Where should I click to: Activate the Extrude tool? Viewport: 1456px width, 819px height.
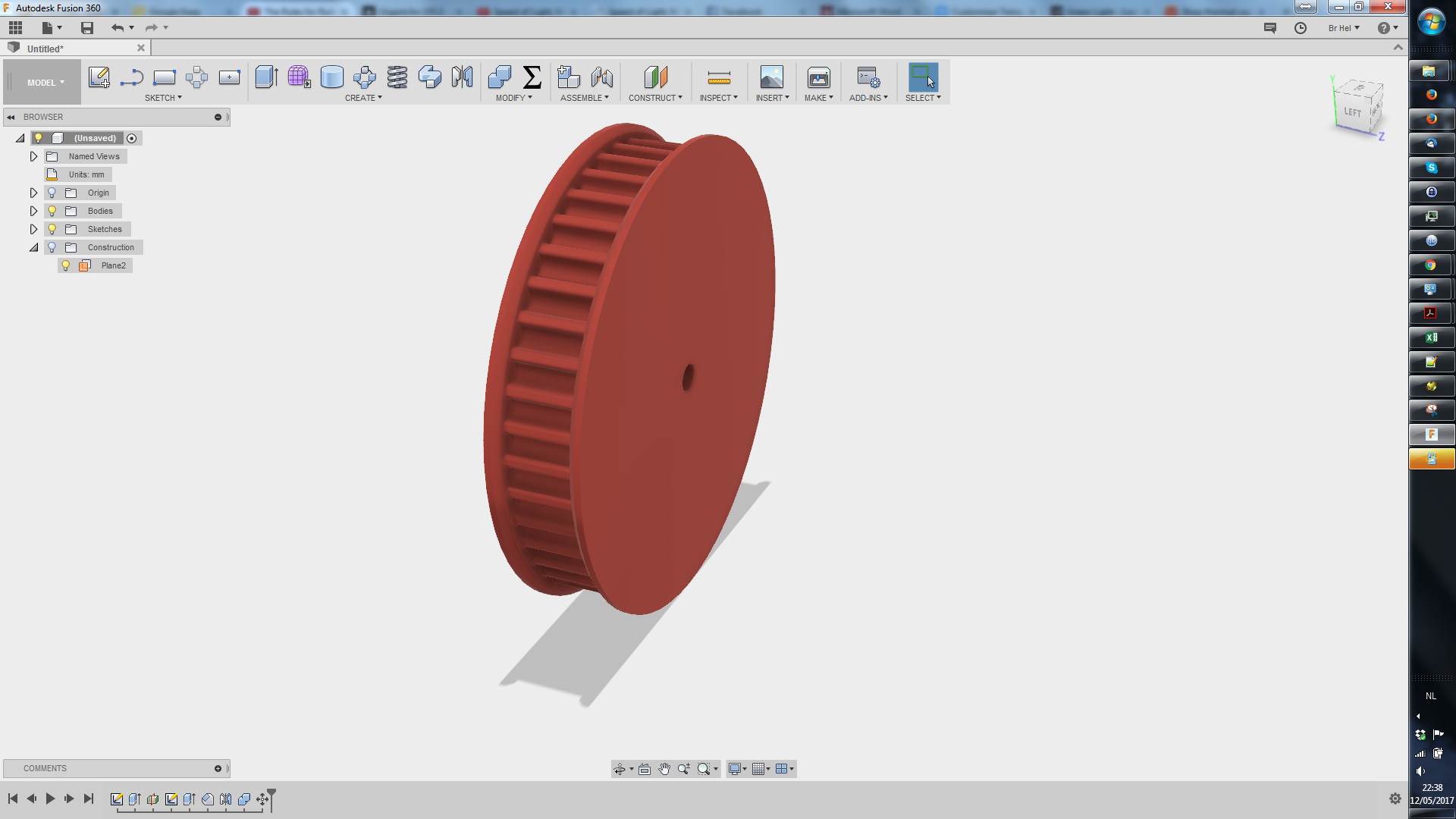(266, 77)
